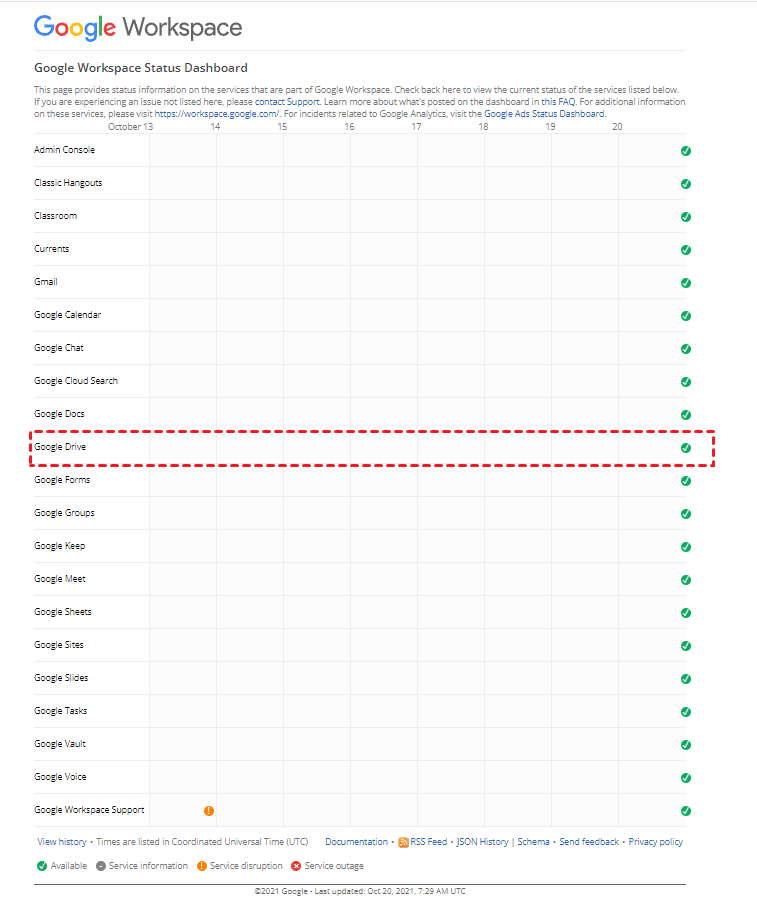Click the Google Calendar service name
Screen dimensions: 757x902
(x=67, y=315)
